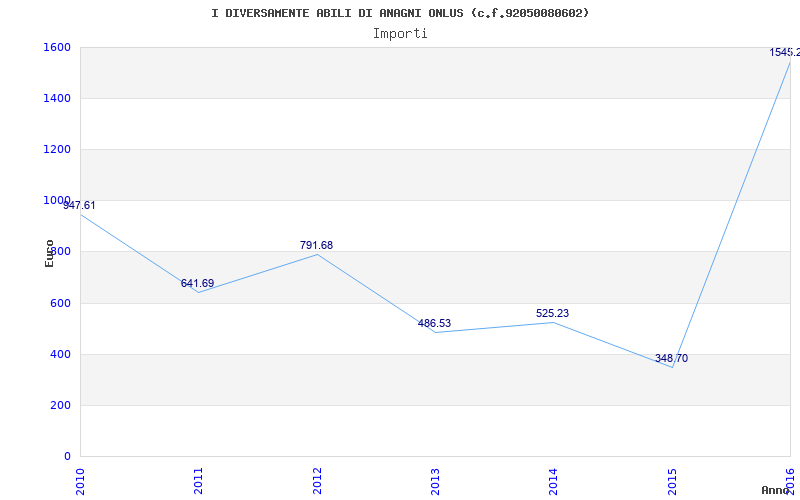Click the 1600 y-axis tick label
Image resolution: width=800 pixels, height=500 pixels.
[x=56, y=47]
